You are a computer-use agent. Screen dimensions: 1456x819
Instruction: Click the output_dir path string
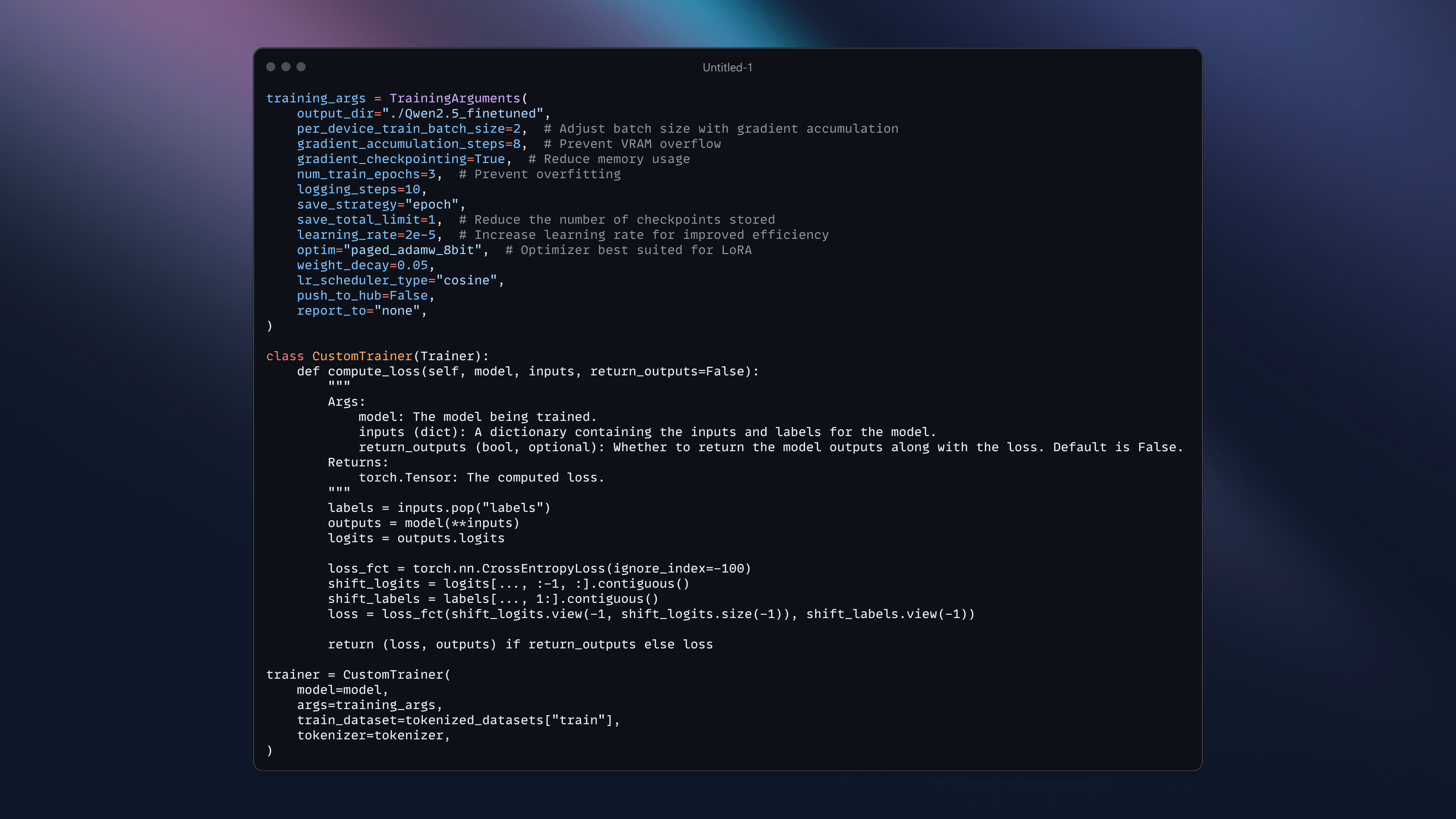(x=462, y=113)
